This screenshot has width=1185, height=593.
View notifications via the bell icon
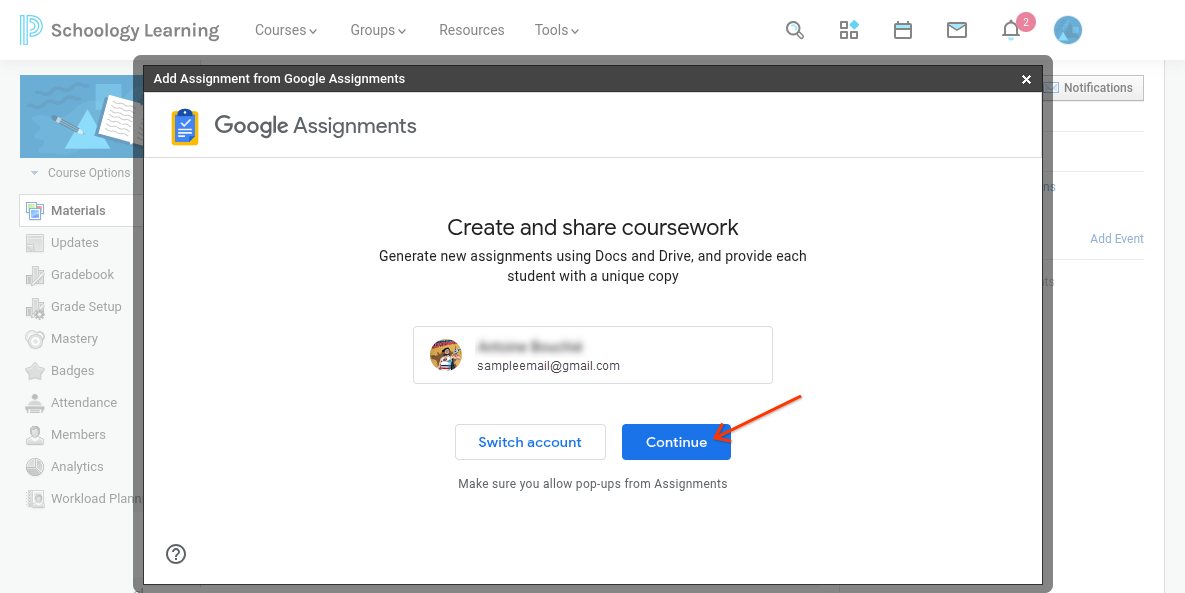pyautogui.click(x=1011, y=31)
